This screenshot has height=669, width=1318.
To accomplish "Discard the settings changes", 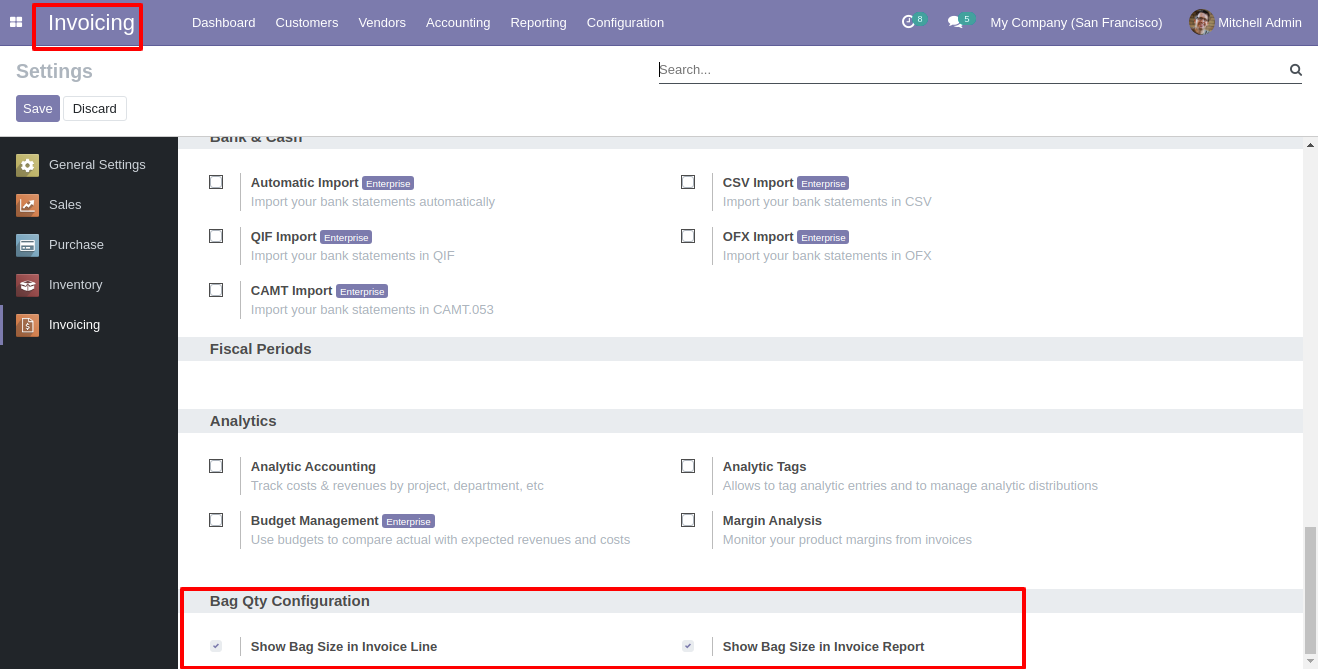I will coord(95,108).
